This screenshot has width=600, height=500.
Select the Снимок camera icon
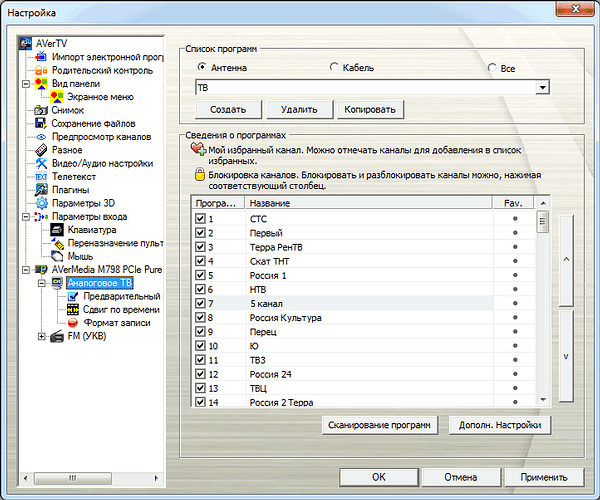pyautogui.click(x=41, y=110)
